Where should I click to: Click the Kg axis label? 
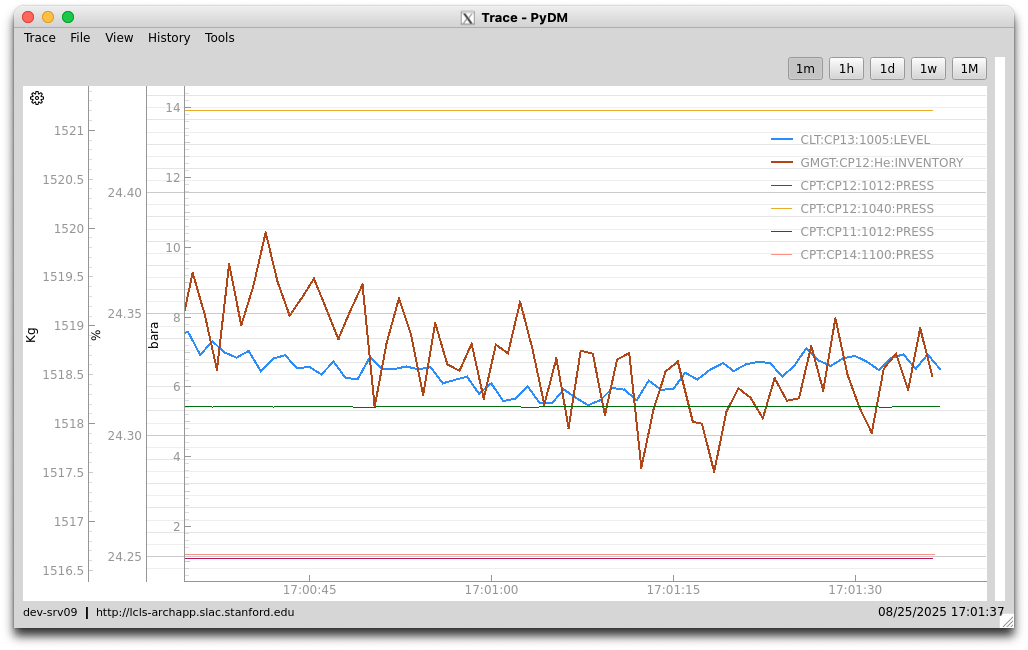pos(31,335)
